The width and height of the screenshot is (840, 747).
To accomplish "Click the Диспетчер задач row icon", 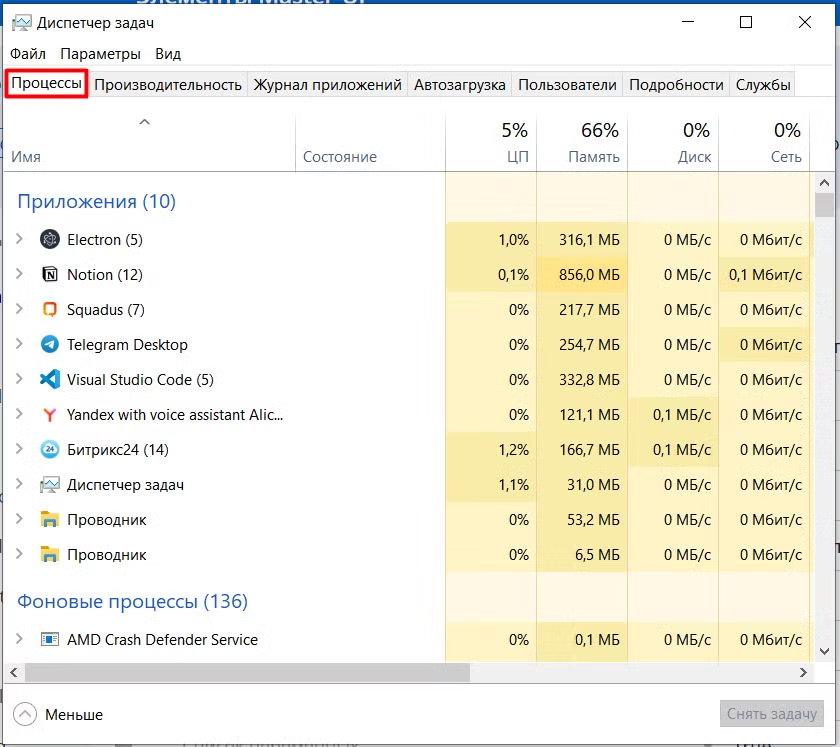I will click(50, 484).
